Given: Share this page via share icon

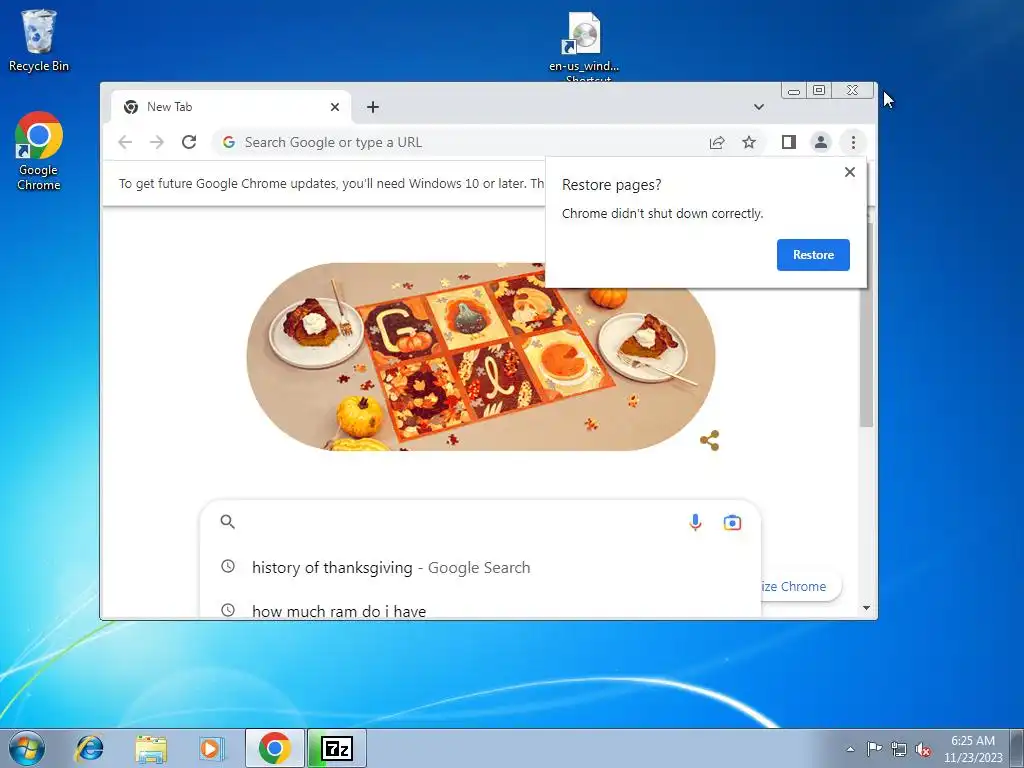Looking at the screenshot, I should point(717,142).
